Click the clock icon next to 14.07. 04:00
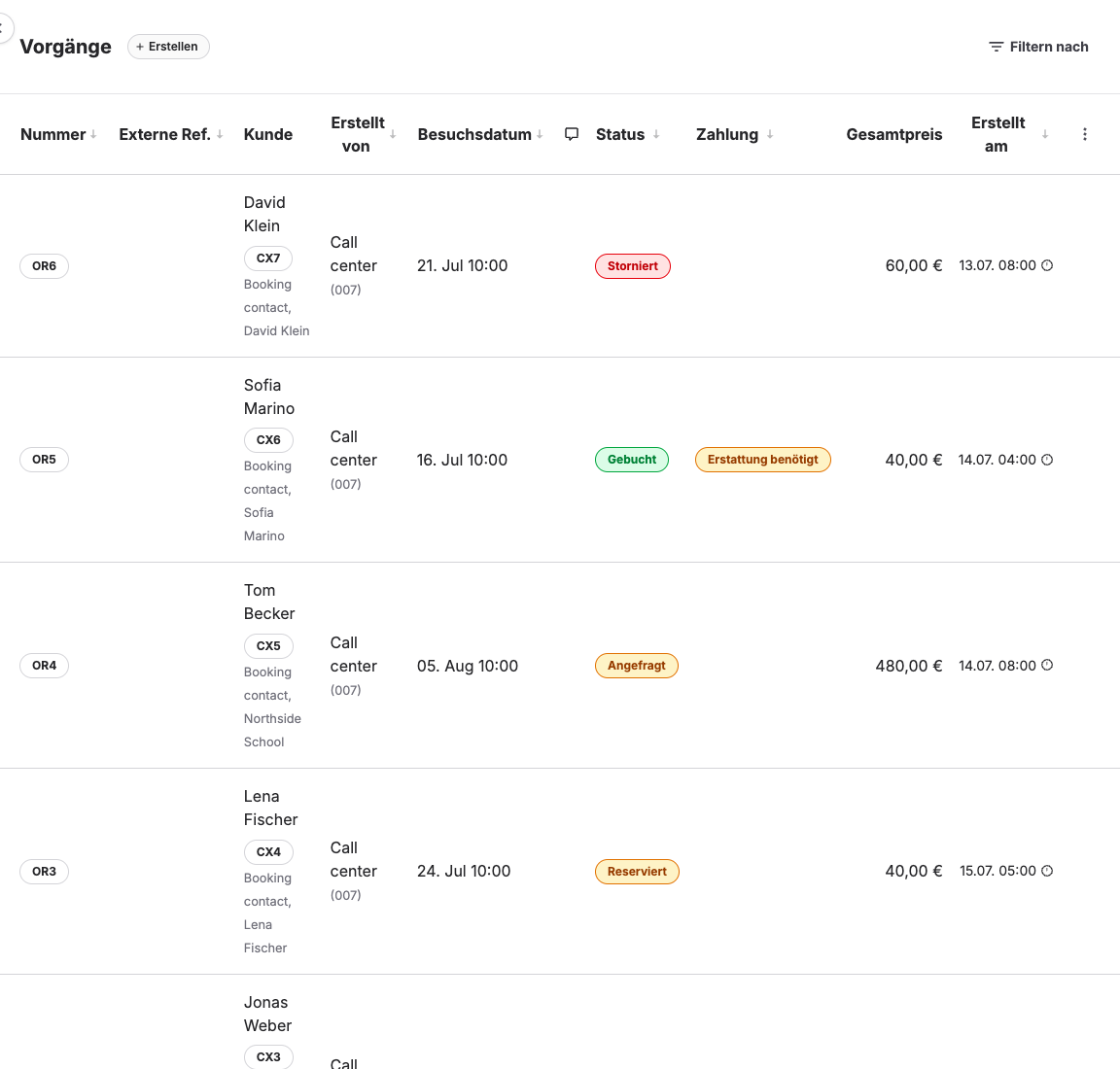 pos(1047,460)
